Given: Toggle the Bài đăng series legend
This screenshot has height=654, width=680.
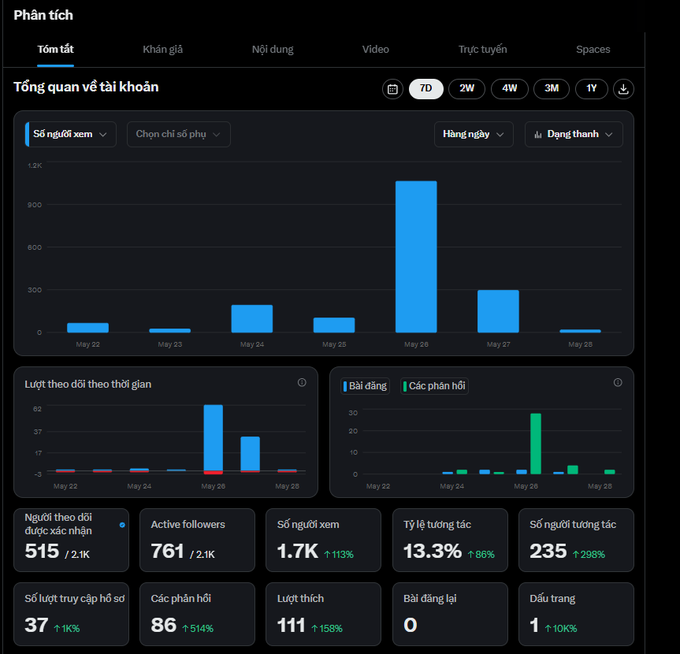Looking at the screenshot, I should point(365,386).
